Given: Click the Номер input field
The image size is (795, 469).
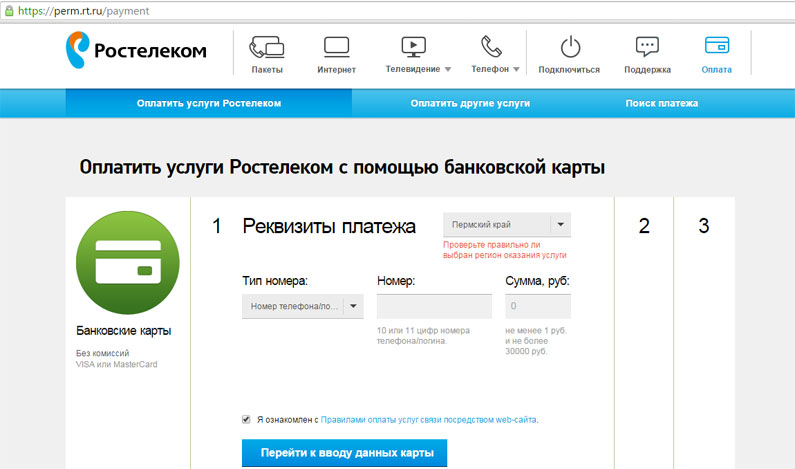Looking at the screenshot, I should [434, 307].
